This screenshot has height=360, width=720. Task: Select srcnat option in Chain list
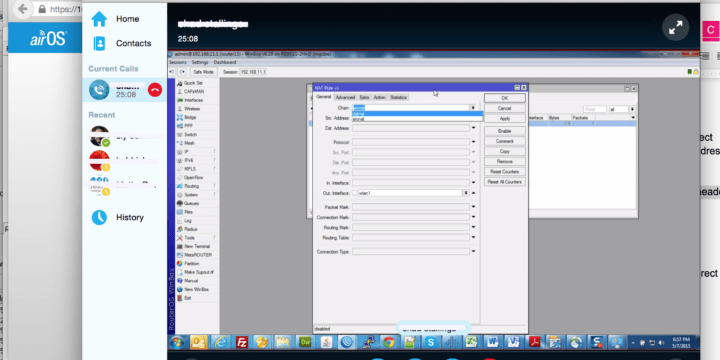[x=417, y=119]
